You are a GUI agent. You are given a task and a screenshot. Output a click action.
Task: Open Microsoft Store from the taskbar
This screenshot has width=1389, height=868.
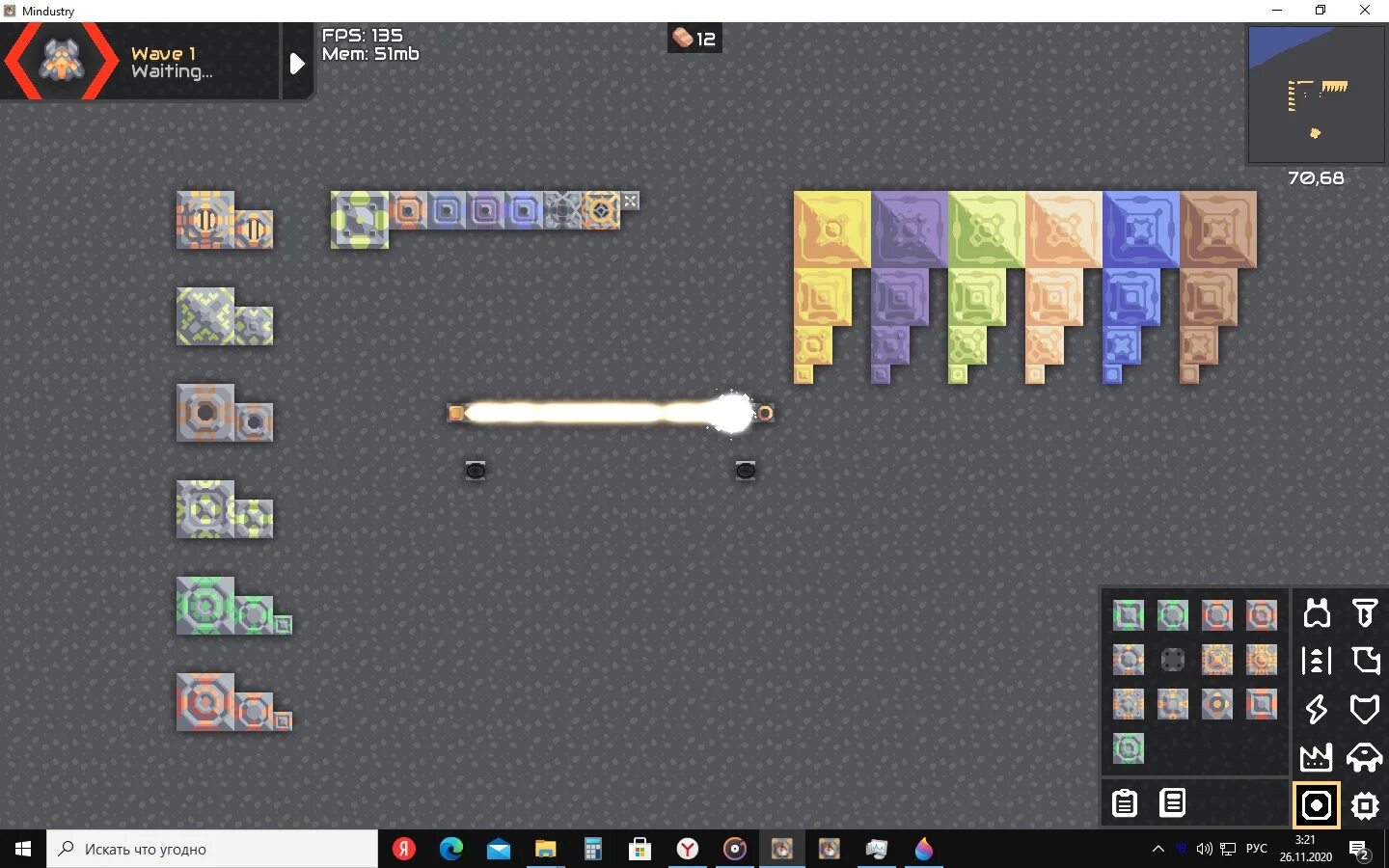click(x=640, y=849)
